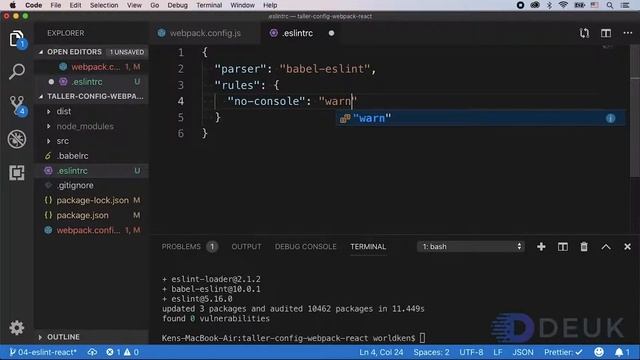Open the Wi-Fi status menu

click(x=563, y=5)
